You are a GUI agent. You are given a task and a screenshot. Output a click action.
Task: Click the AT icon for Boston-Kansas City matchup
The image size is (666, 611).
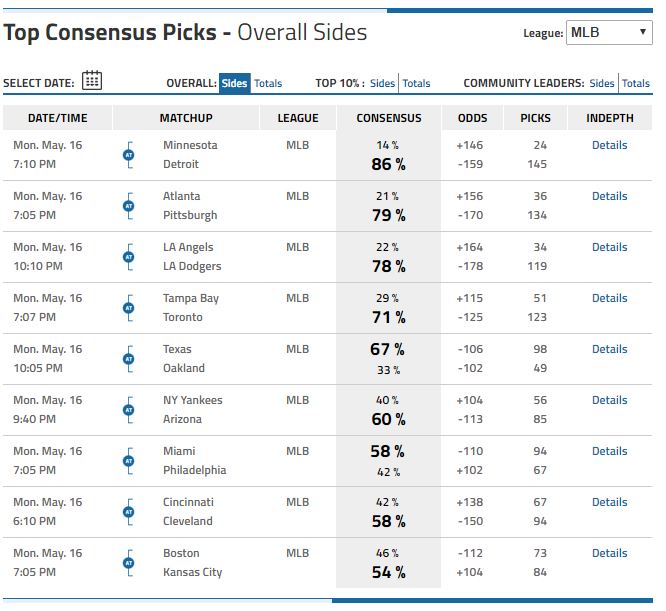coord(128,563)
